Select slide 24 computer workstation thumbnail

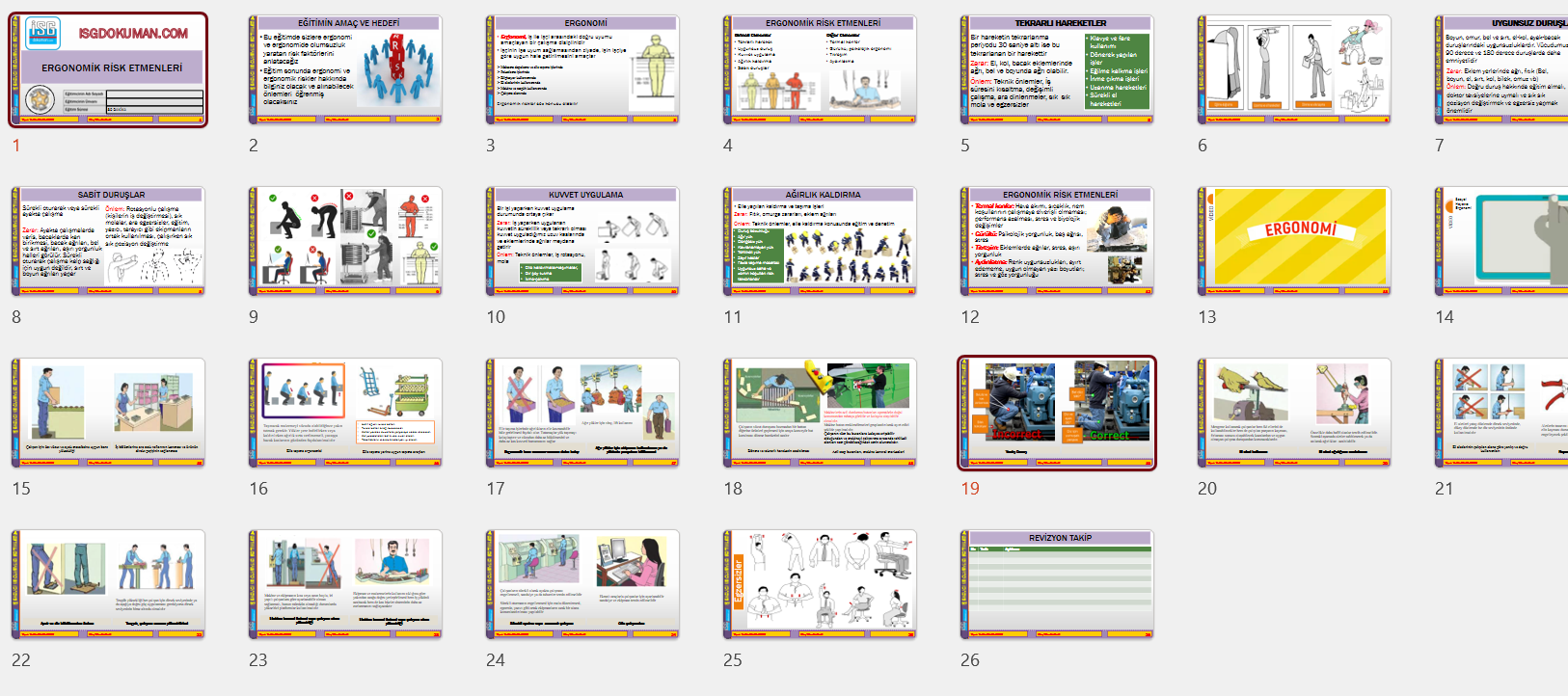point(582,584)
